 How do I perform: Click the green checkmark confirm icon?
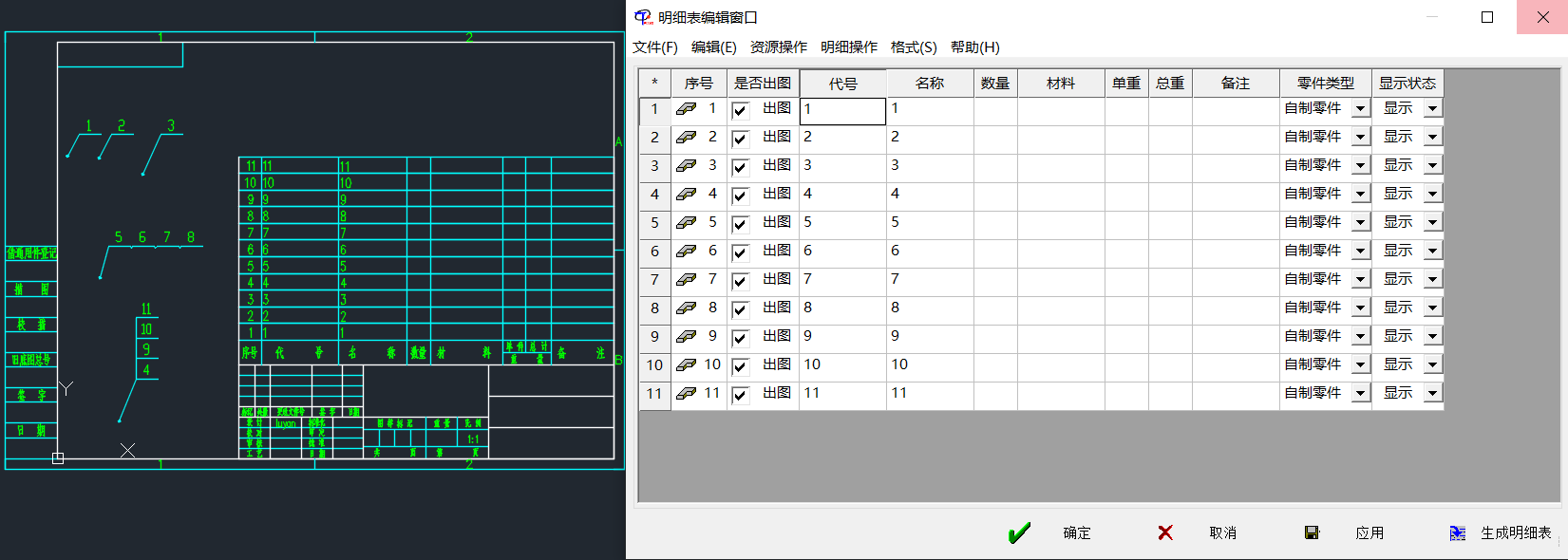1019,533
